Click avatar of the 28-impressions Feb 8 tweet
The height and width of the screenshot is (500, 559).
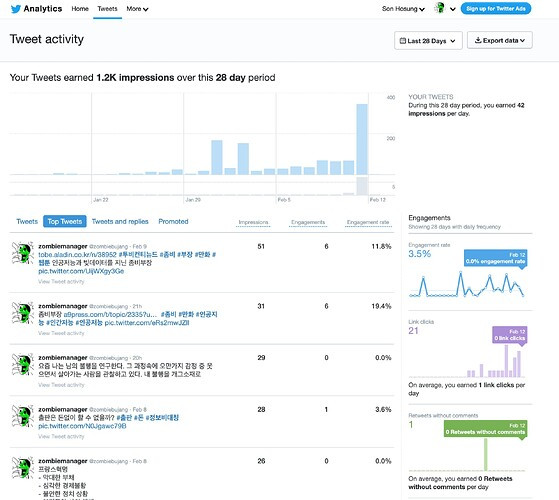coord(22,416)
